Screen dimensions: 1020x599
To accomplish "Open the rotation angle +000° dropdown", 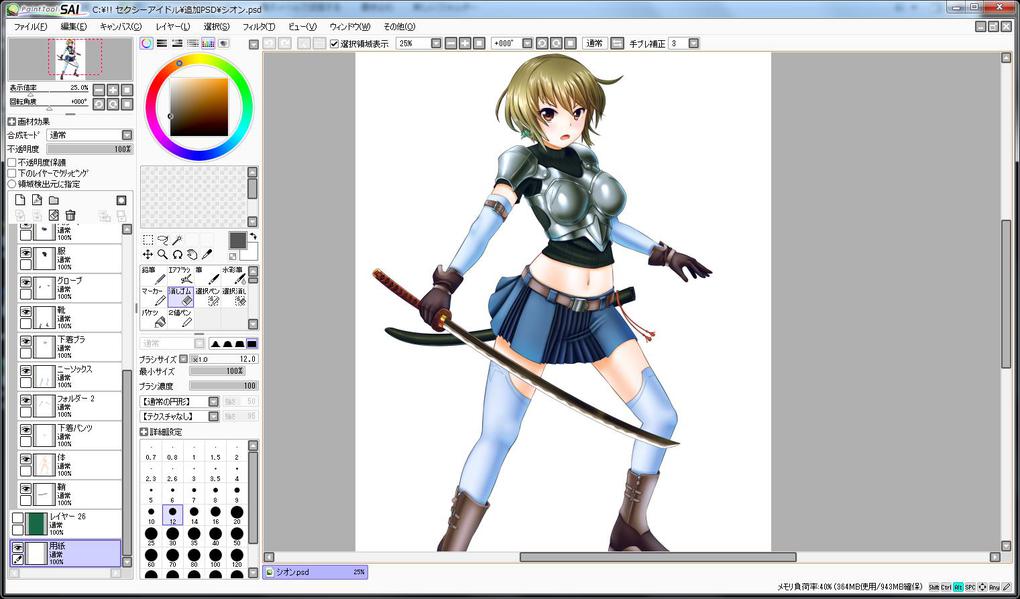I will point(527,44).
